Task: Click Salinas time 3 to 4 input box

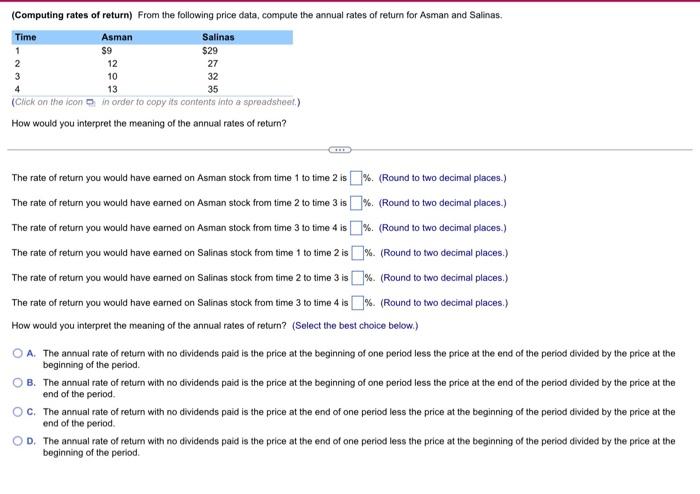Action: click(x=358, y=303)
